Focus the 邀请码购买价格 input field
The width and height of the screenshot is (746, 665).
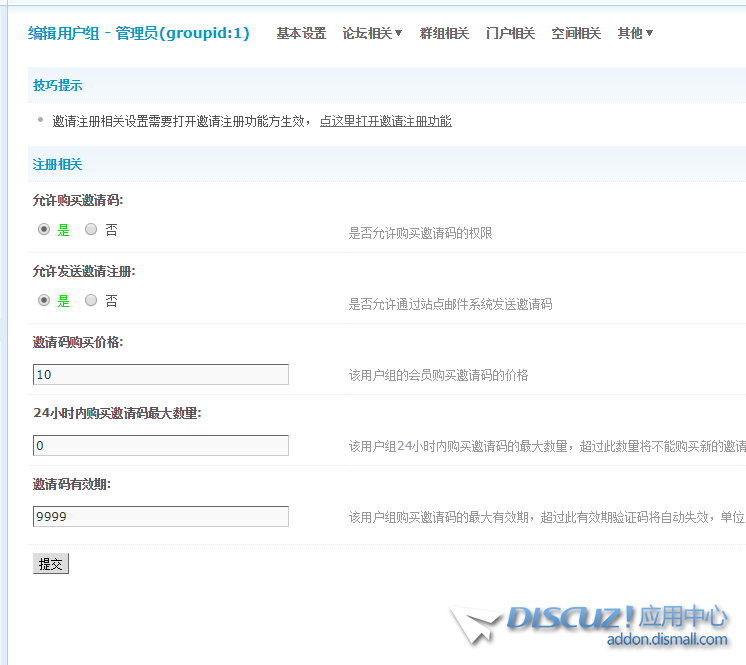[x=161, y=375]
